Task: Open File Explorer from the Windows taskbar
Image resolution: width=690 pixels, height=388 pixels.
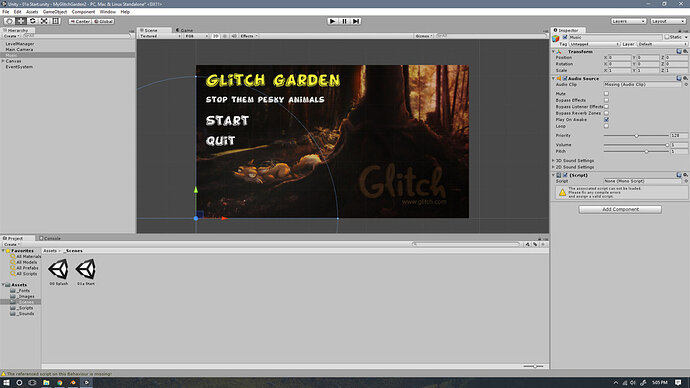Action: click(x=46, y=383)
